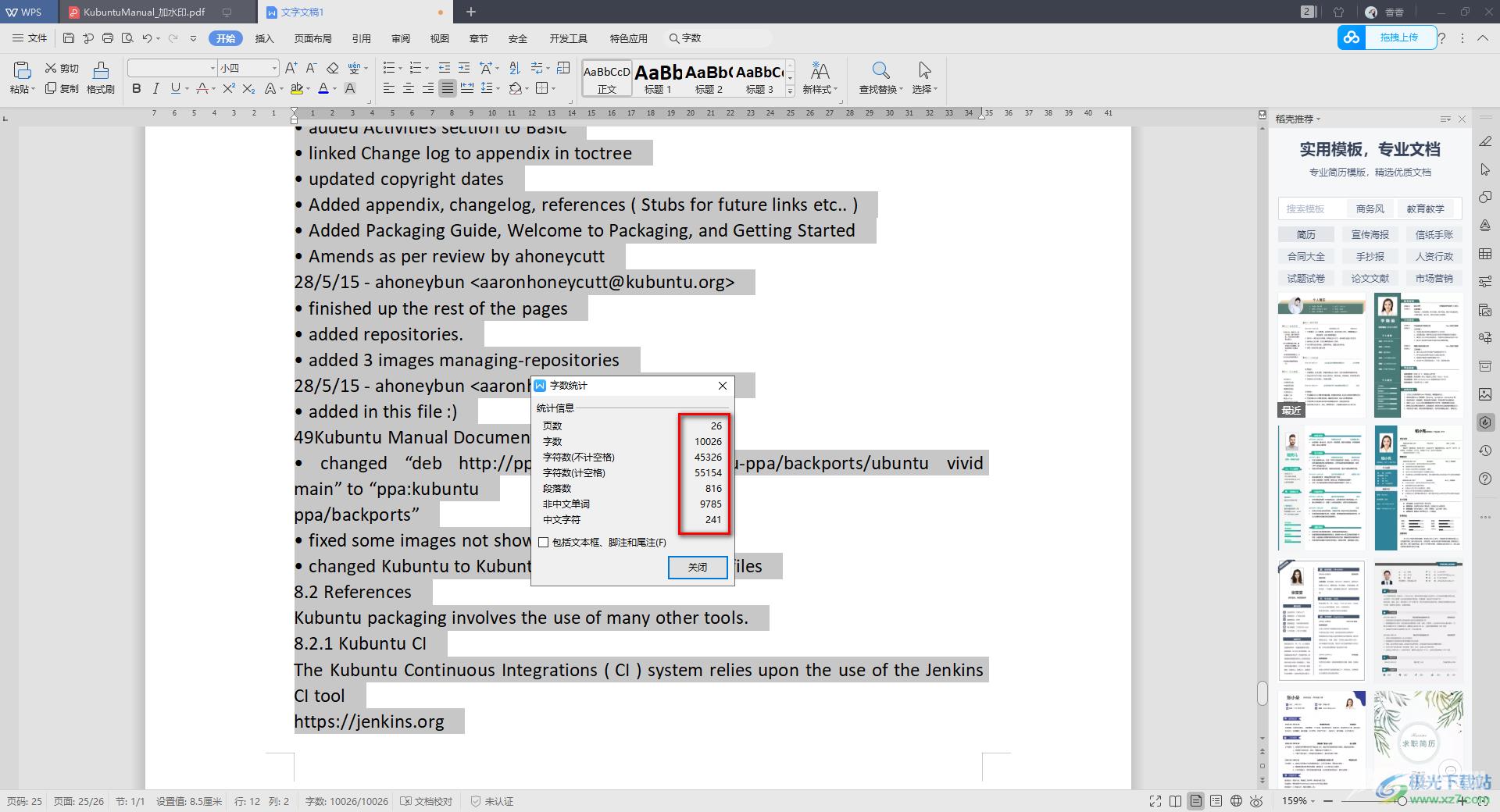This screenshot has height=812, width=1500.
Task: Click the Sort icon
Action: [514, 68]
